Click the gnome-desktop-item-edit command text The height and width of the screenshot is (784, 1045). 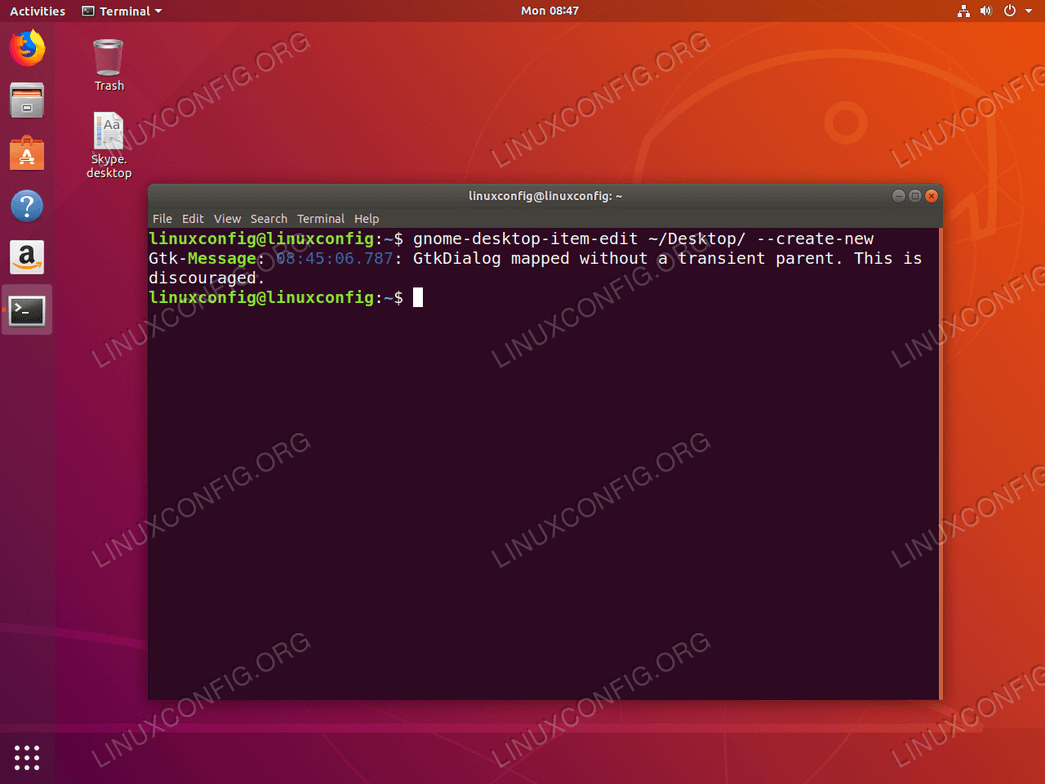tap(525, 239)
